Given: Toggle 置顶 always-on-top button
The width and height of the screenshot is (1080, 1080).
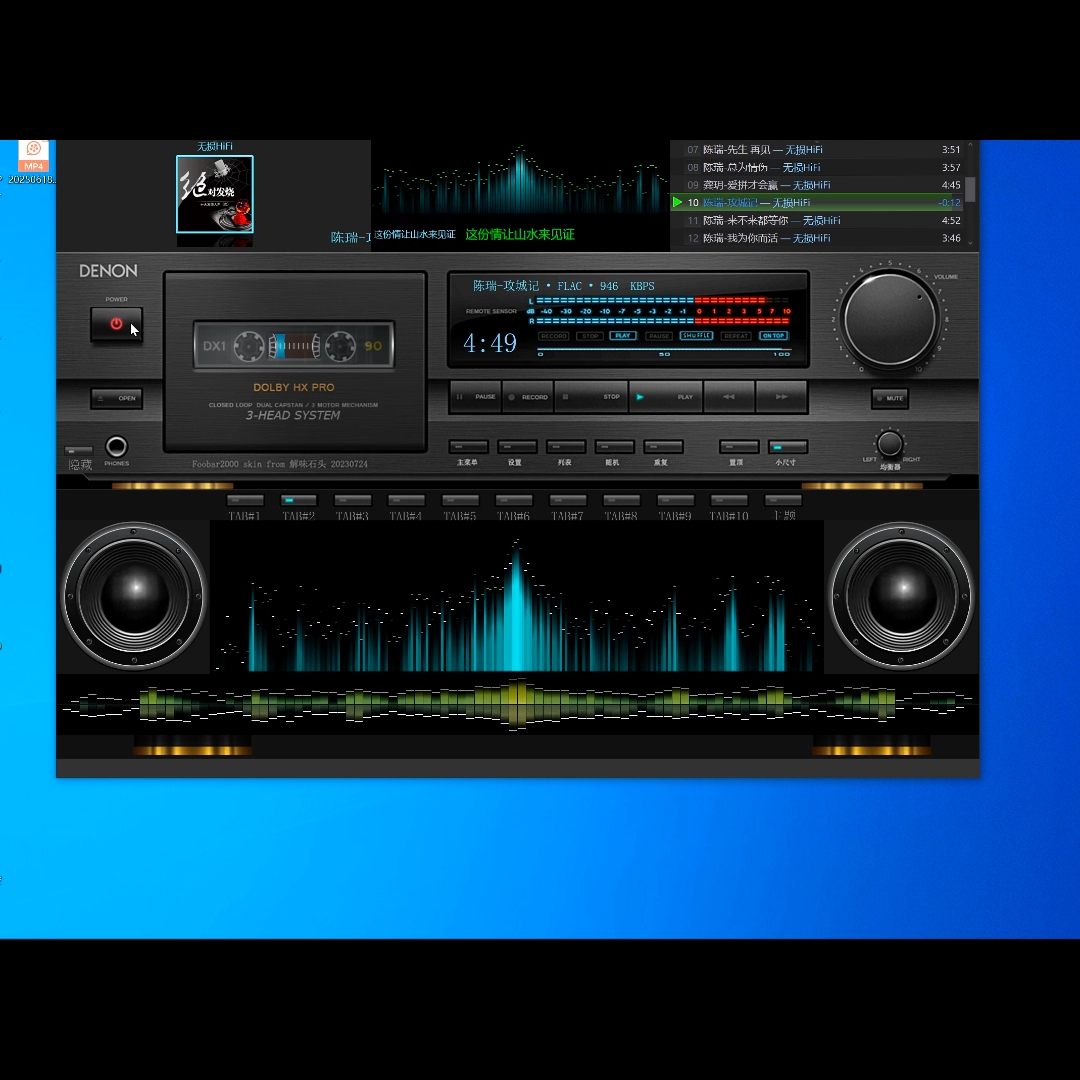Looking at the screenshot, I should (739, 447).
